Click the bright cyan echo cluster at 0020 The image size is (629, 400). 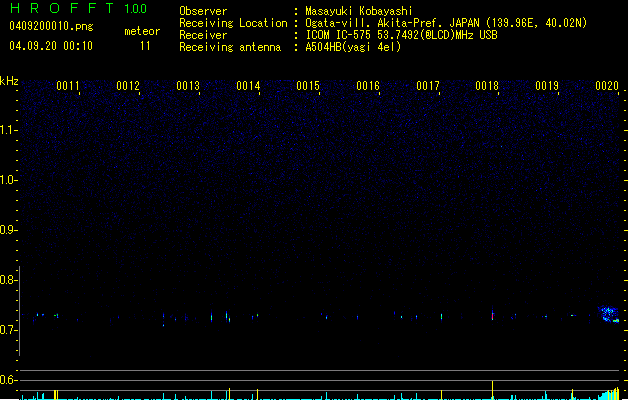pyautogui.click(x=608, y=315)
